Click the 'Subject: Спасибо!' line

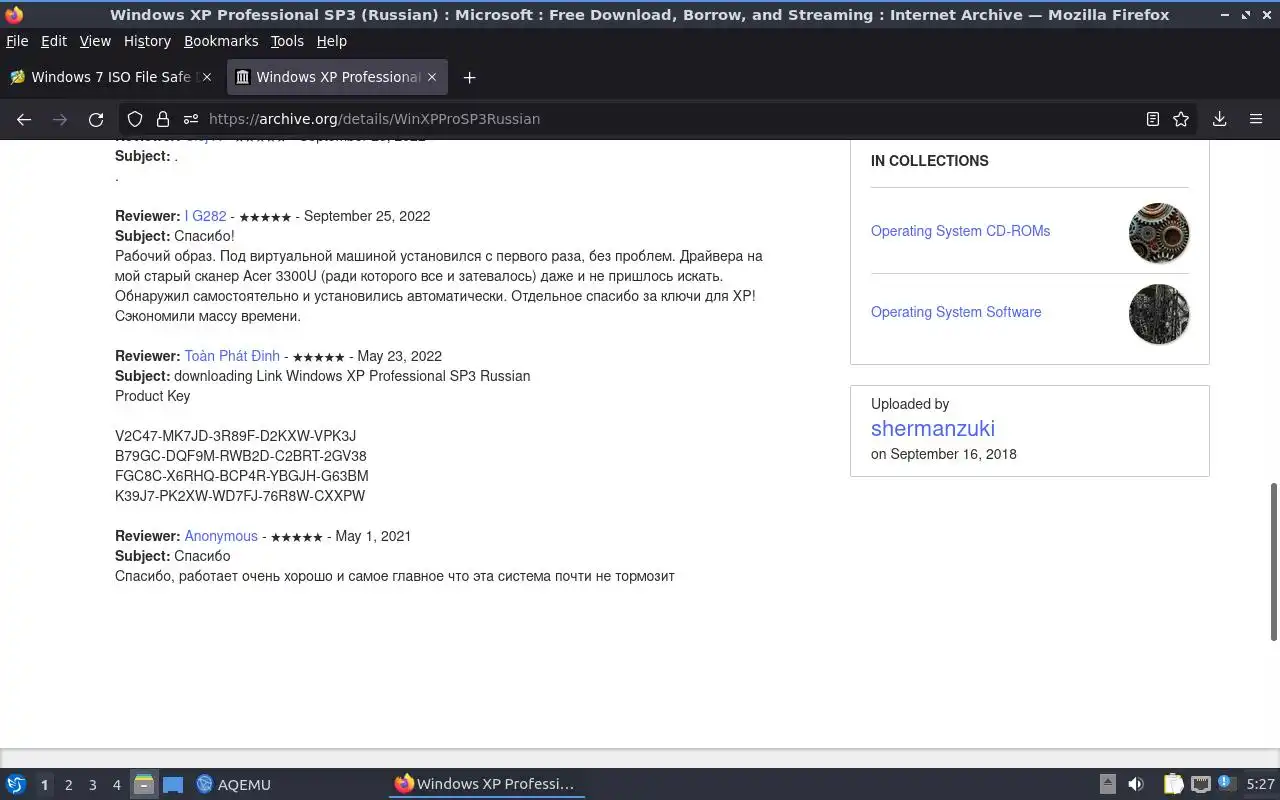175,236
